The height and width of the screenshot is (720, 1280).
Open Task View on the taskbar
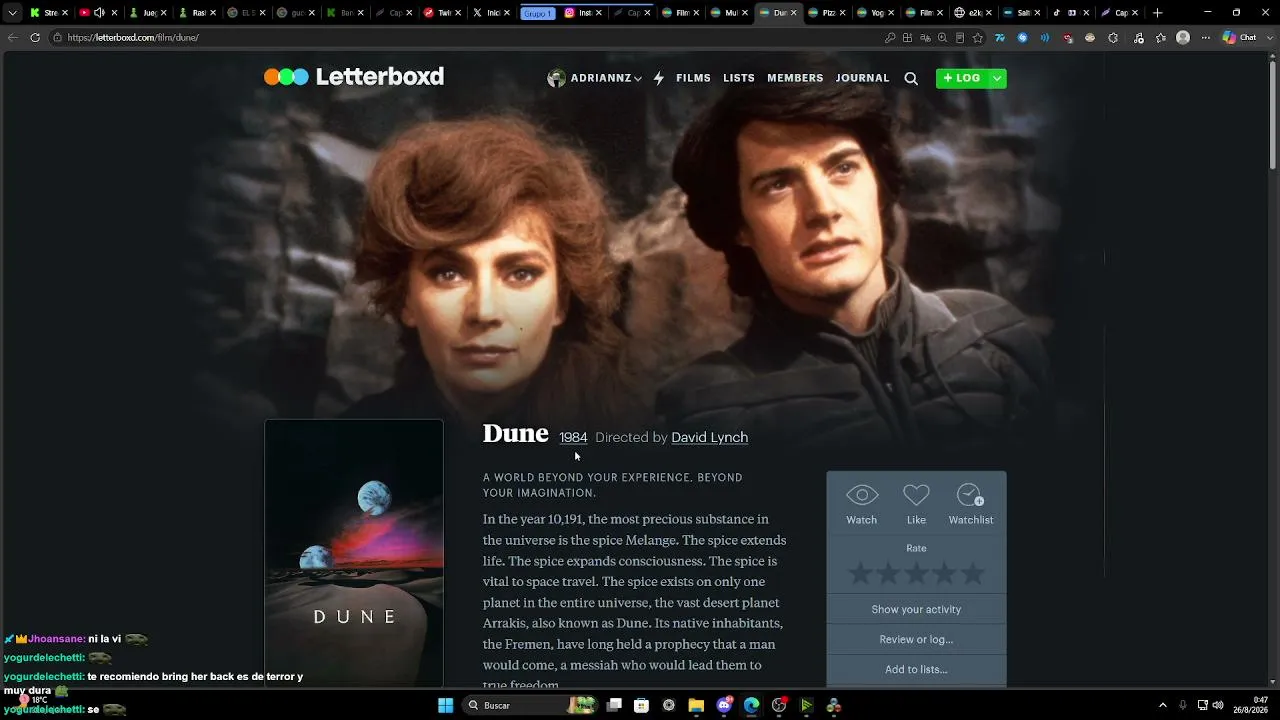coord(614,705)
